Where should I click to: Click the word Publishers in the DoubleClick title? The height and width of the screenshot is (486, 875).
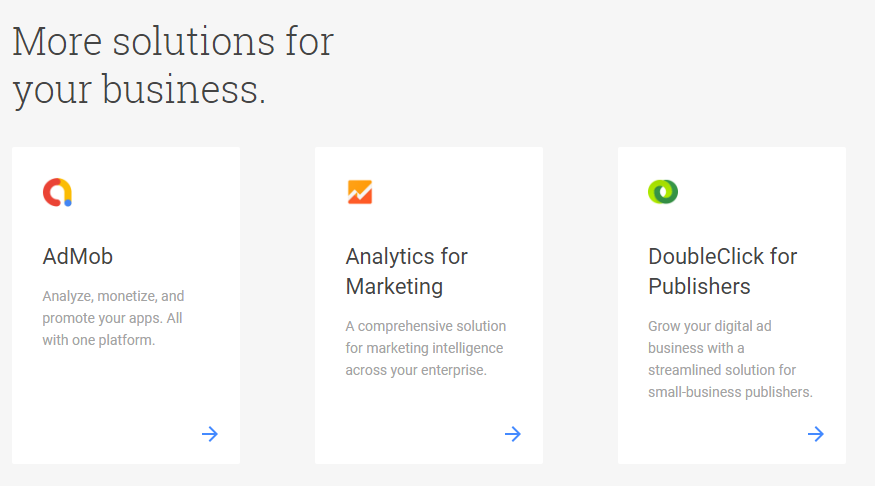(699, 287)
